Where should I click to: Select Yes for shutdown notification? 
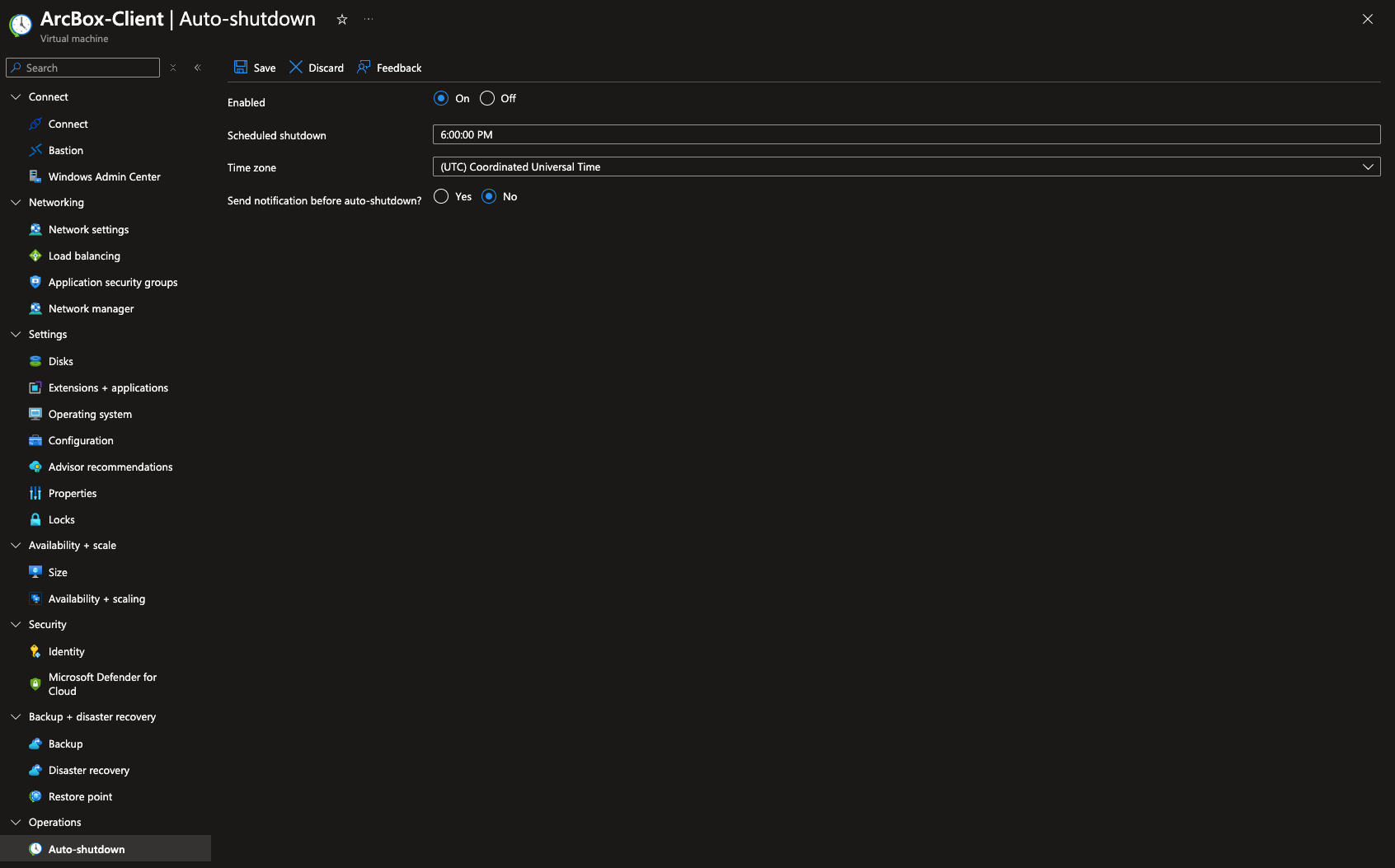(441, 196)
